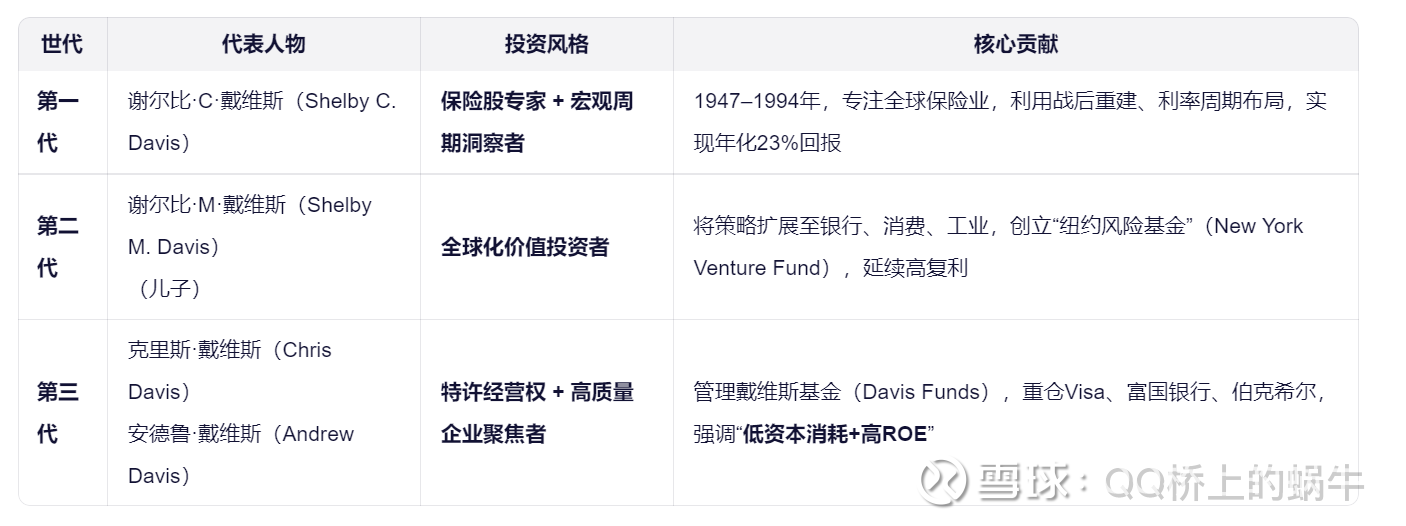Image resolution: width=1406 pixels, height=526 pixels.
Task: Click the QQ桥上的蜗牛 watermark text
Action: 1234,482
